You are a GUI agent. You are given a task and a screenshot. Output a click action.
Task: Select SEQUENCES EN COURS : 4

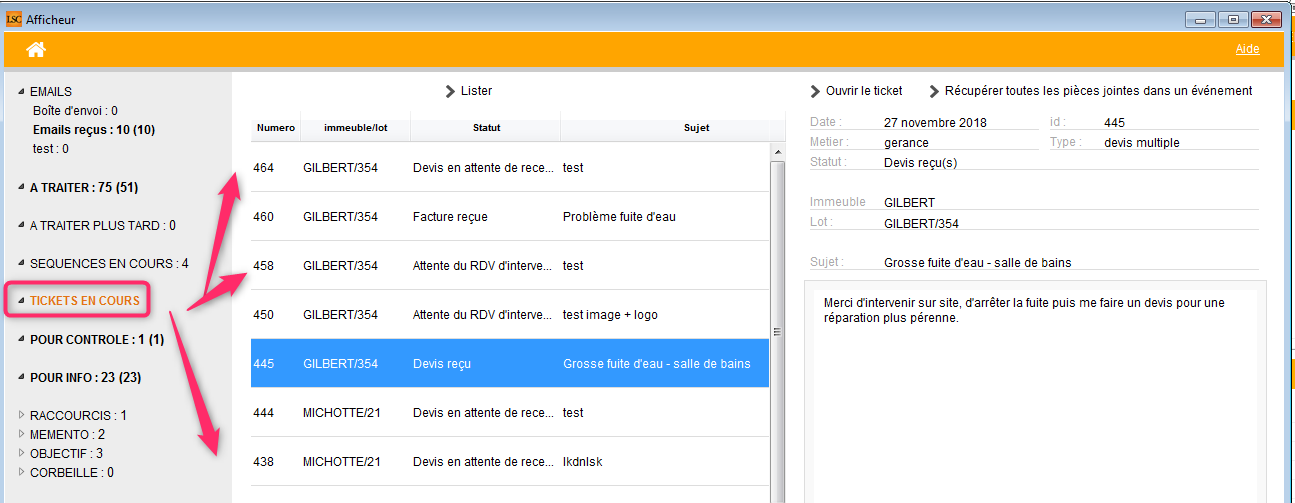tap(109, 264)
